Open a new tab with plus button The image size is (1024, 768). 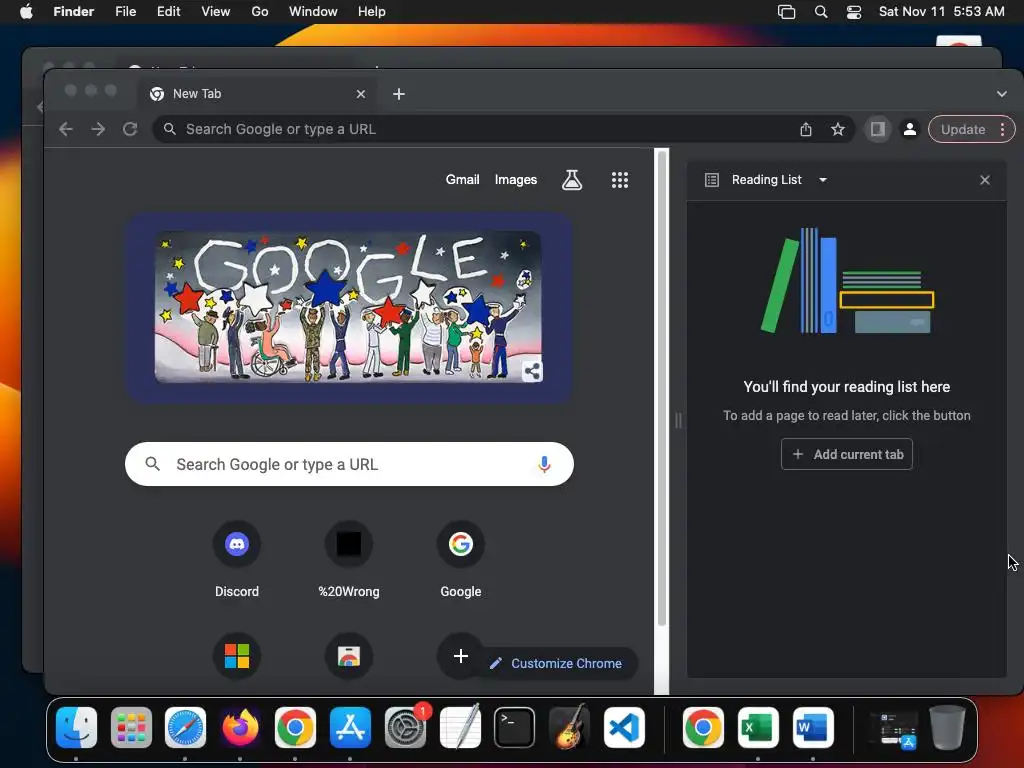[399, 94]
